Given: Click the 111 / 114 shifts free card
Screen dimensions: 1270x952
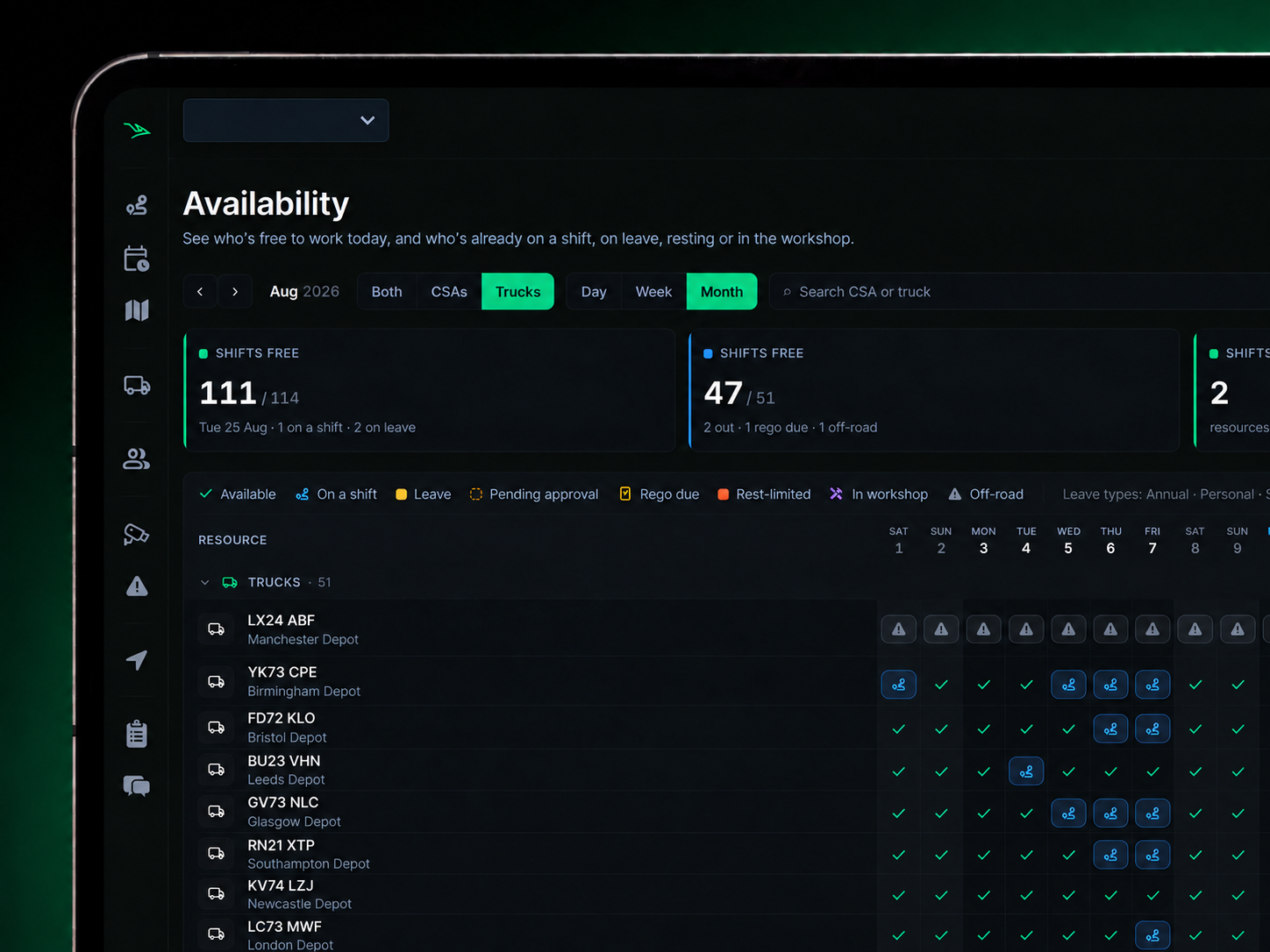Looking at the screenshot, I should 430,390.
